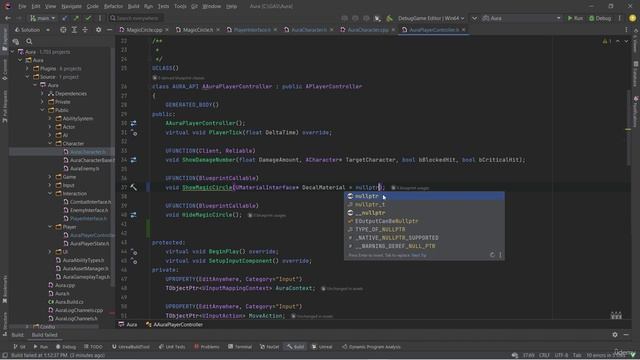Image resolution: width=640 pixels, height=360 pixels.
Task: Click the gutter arrows icon beside ShowDamageNumber
Action: click(133, 160)
